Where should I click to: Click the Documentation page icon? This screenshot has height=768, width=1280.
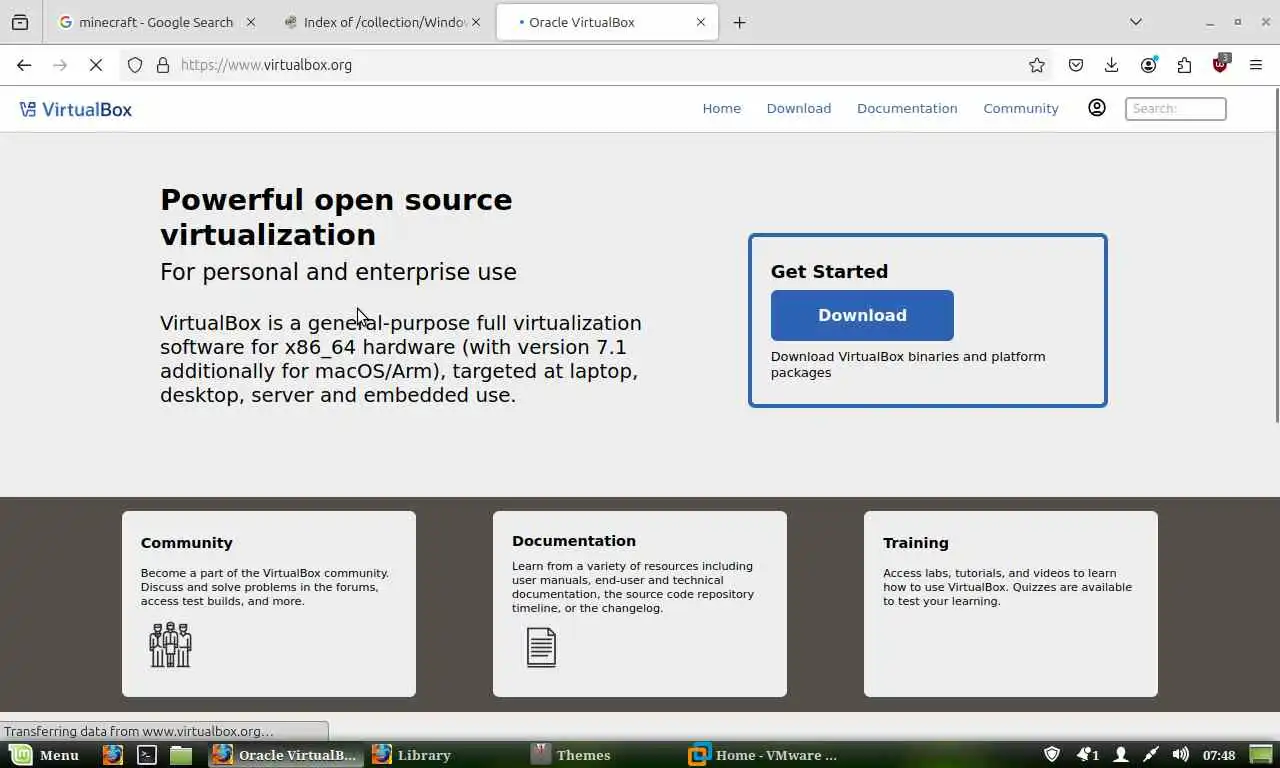541,647
